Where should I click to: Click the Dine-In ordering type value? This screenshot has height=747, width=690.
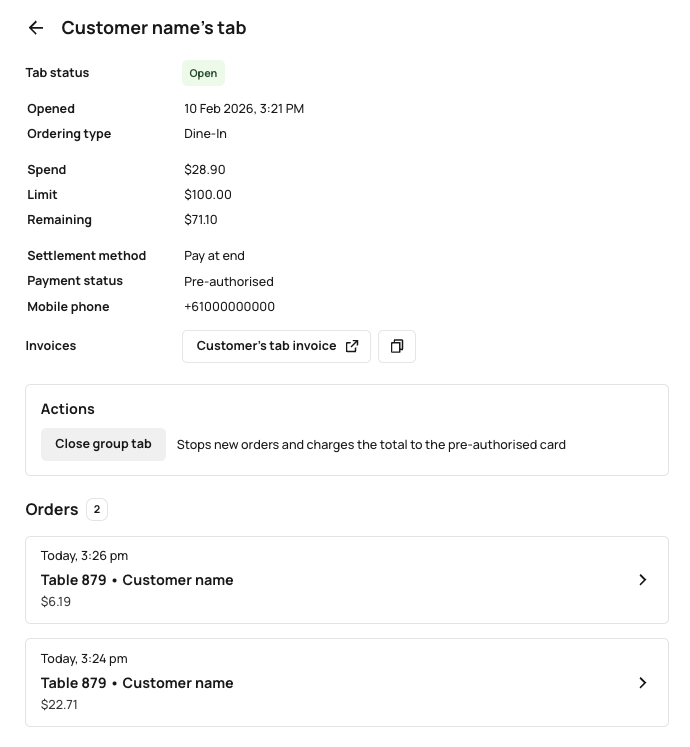205,134
